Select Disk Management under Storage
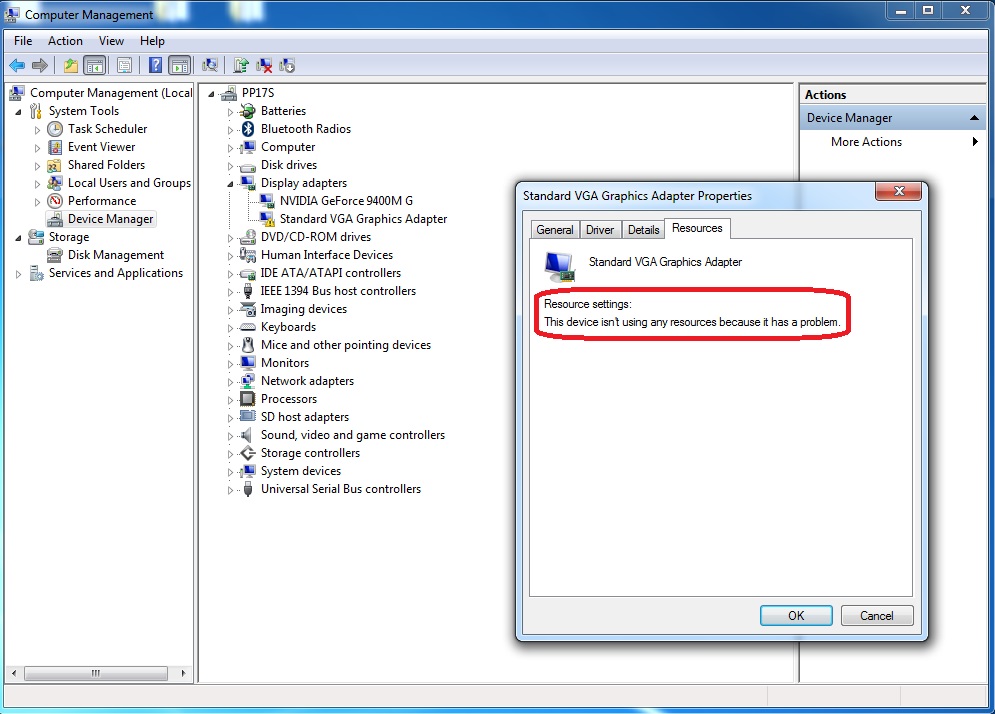 tap(115, 255)
